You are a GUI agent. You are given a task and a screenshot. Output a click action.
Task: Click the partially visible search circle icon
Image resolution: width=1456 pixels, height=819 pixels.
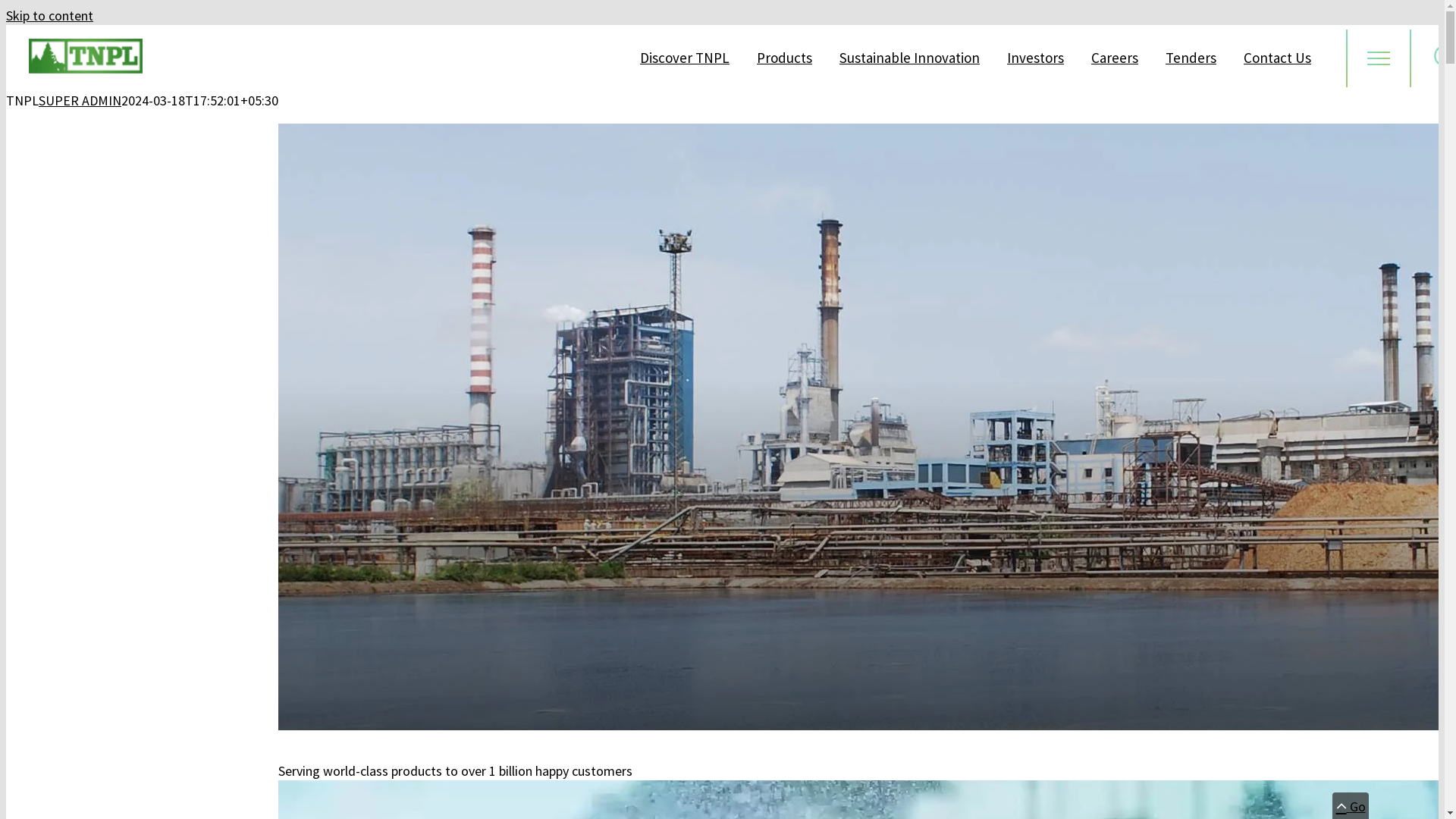tap(1436, 56)
